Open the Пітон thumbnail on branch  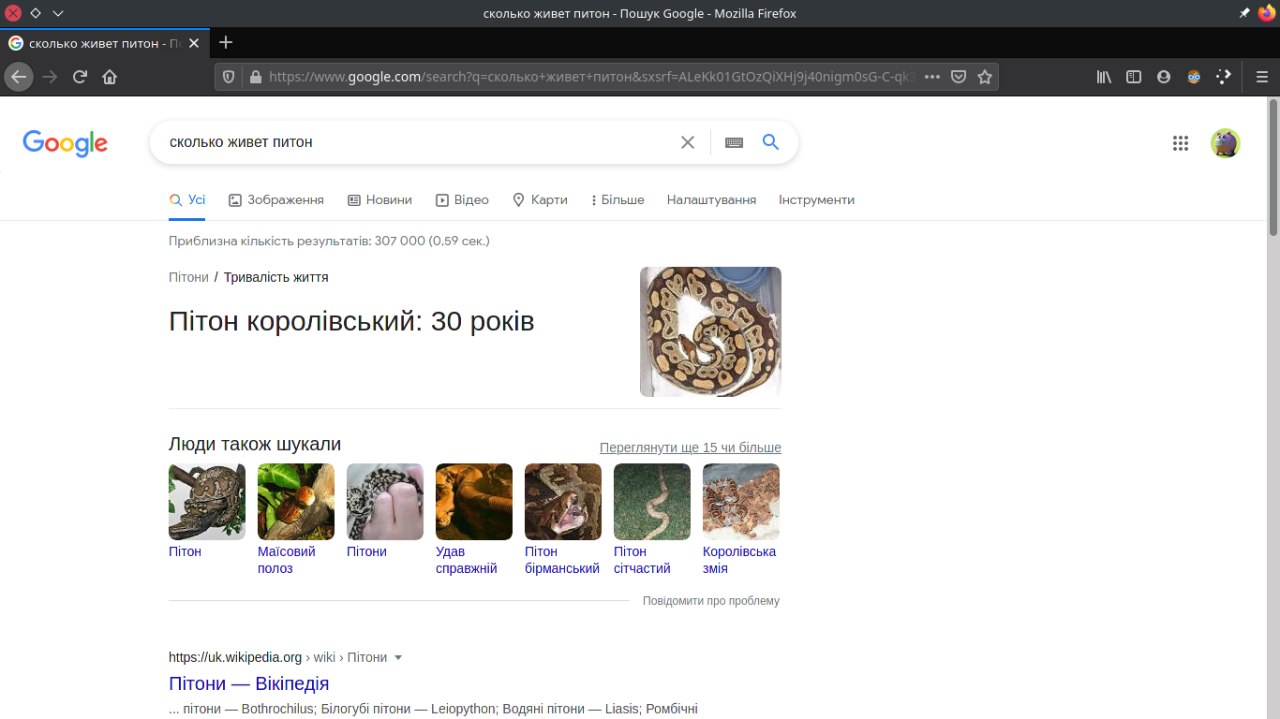[207, 502]
